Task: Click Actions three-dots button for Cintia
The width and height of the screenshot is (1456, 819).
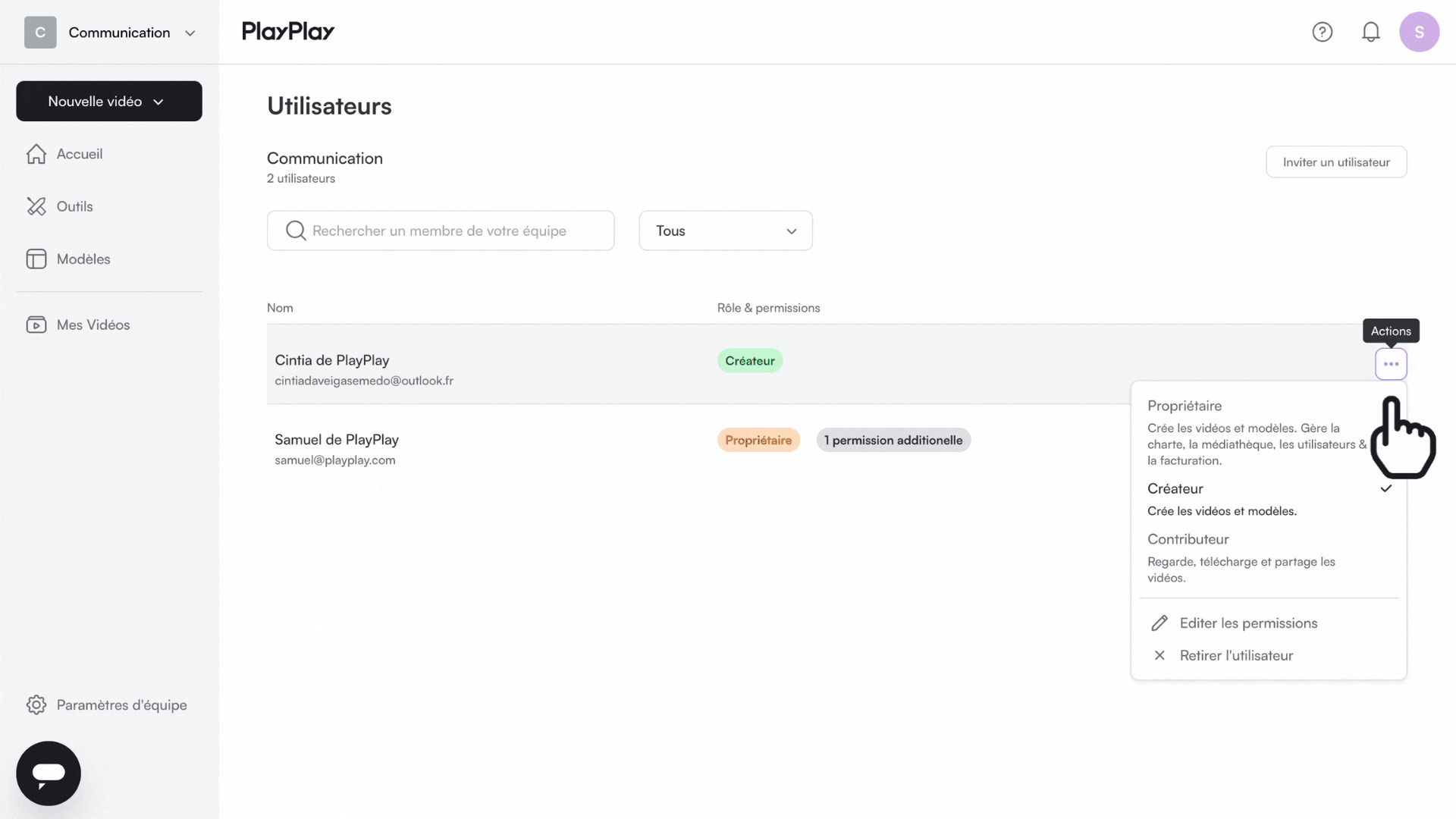Action: click(x=1391, y=364)
